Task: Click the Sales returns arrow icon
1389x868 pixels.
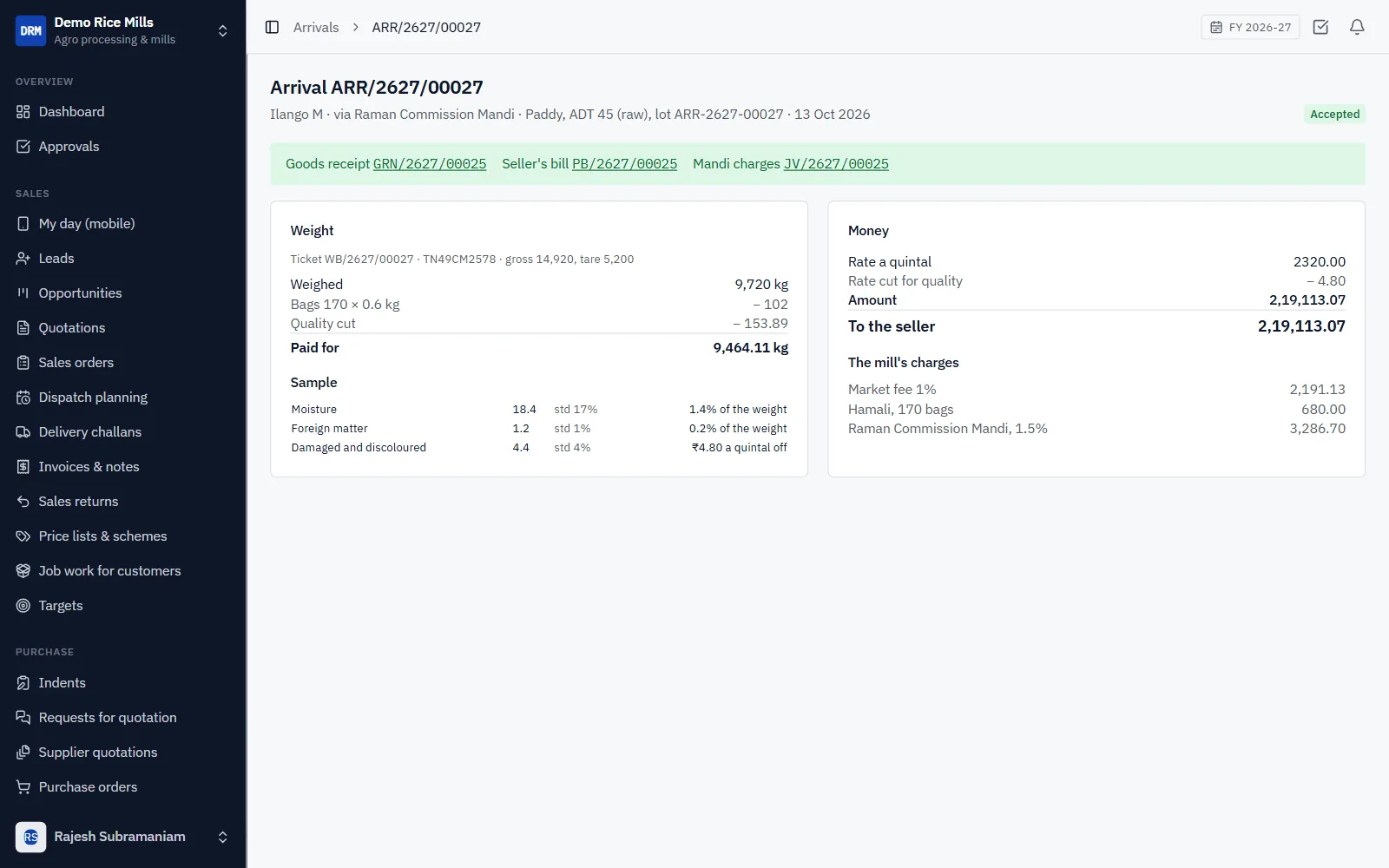Action: click(23, 502)
